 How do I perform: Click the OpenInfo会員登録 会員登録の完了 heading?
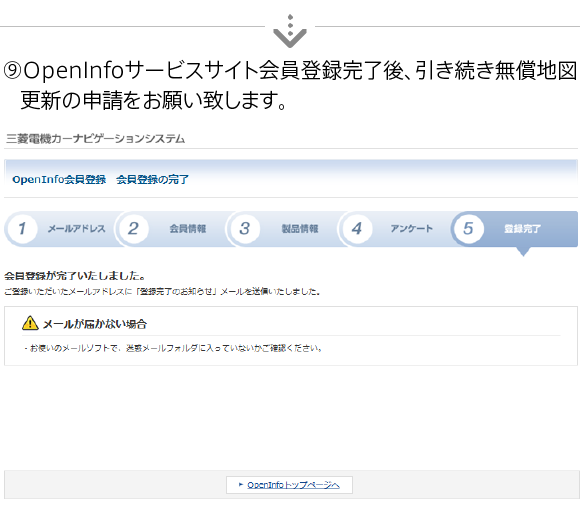point(101,179)
